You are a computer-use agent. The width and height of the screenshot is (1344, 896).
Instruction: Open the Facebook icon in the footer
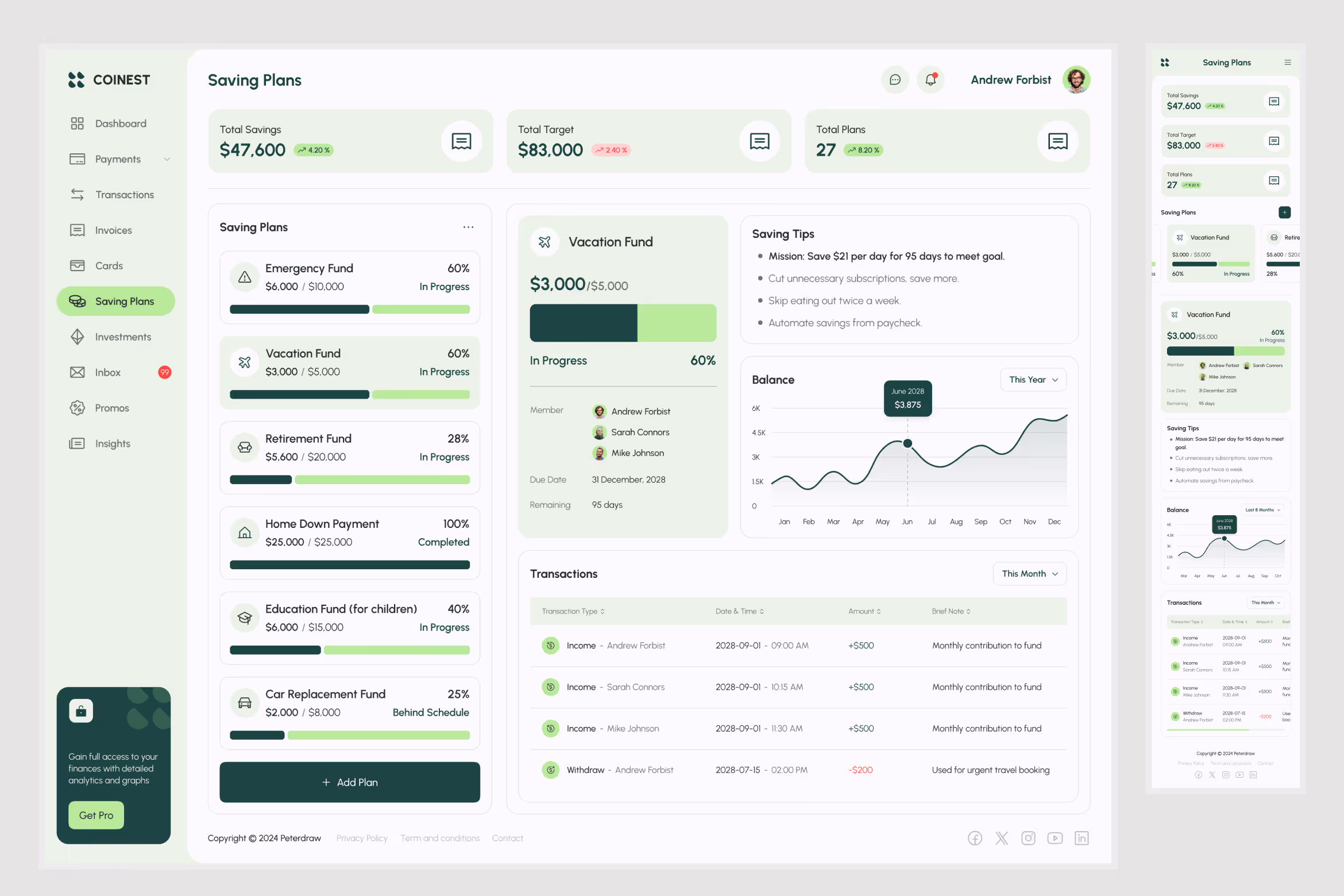click(x=975, y=838)
